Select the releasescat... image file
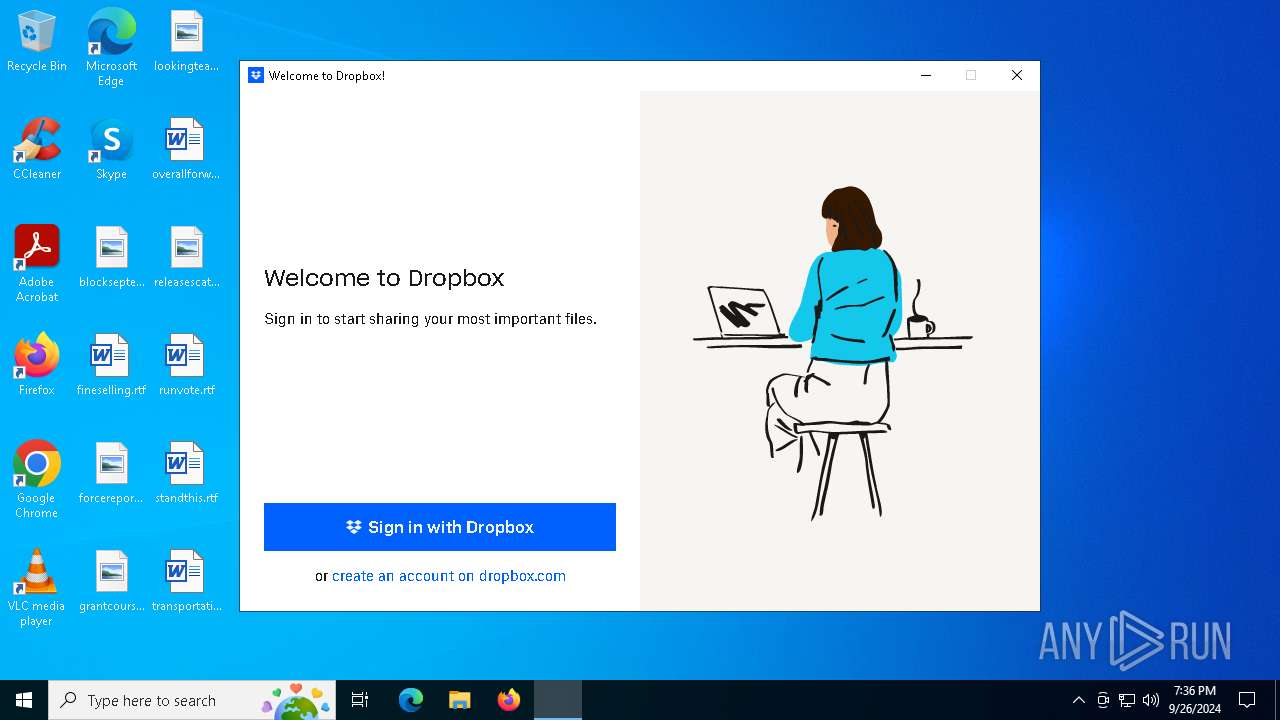Image resolution: width=1280 pixels, height=720 pixels. pos(186,258)
